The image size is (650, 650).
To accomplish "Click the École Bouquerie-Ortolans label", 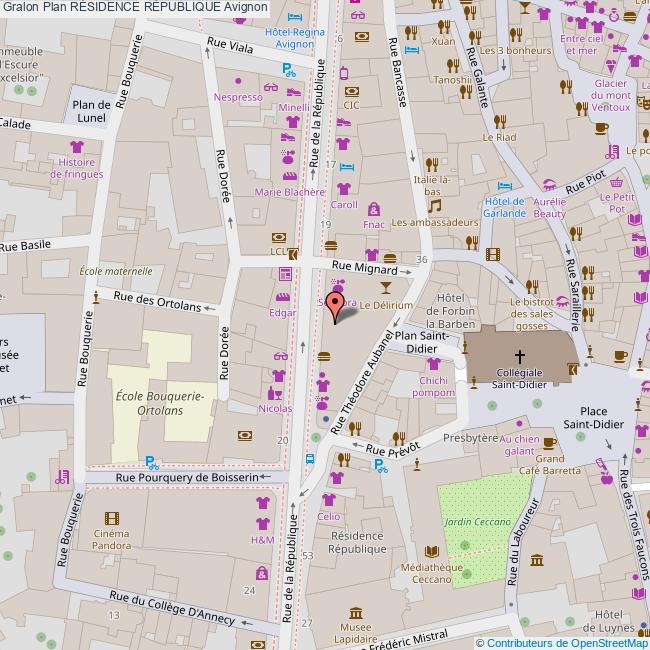I will pos(160,403).
